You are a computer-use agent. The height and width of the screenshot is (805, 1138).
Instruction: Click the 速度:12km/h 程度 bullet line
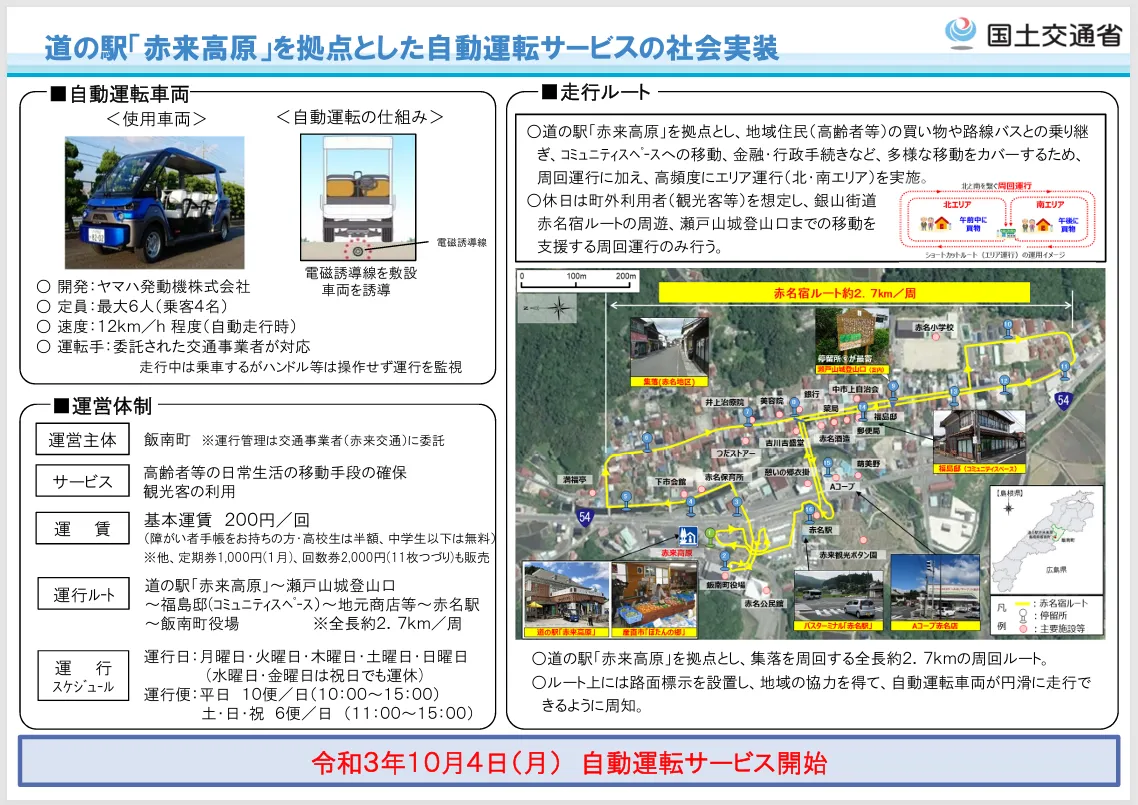[x=166, y=327]
